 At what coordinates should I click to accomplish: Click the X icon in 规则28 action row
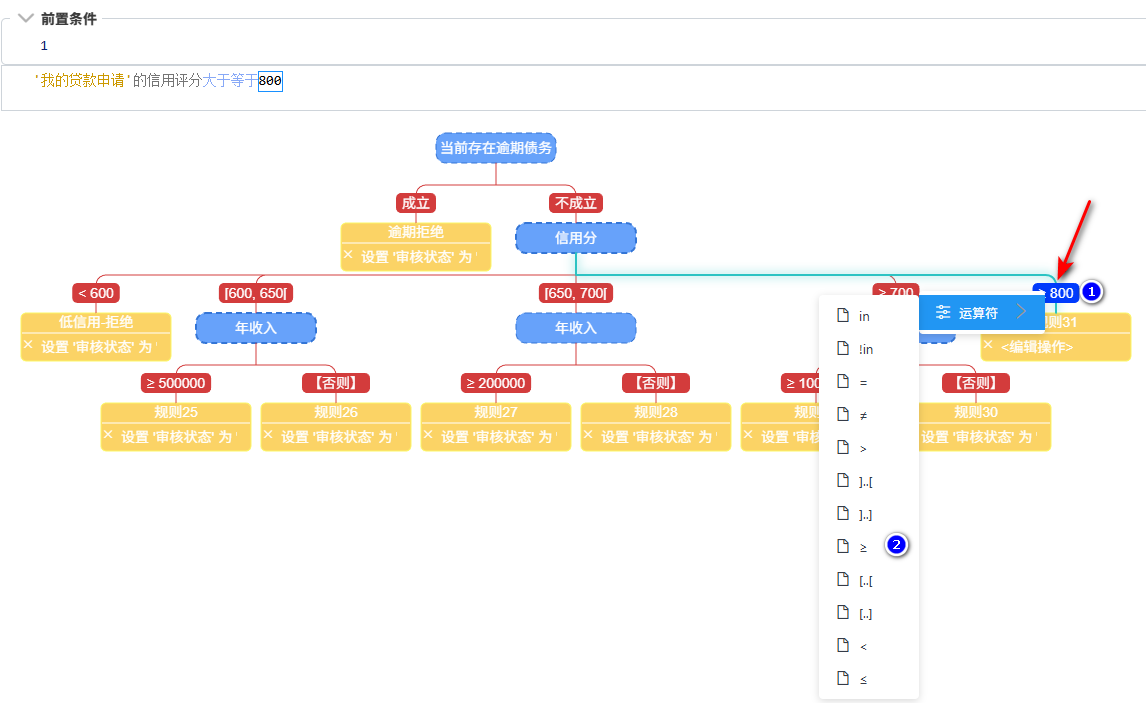[588, 436]
